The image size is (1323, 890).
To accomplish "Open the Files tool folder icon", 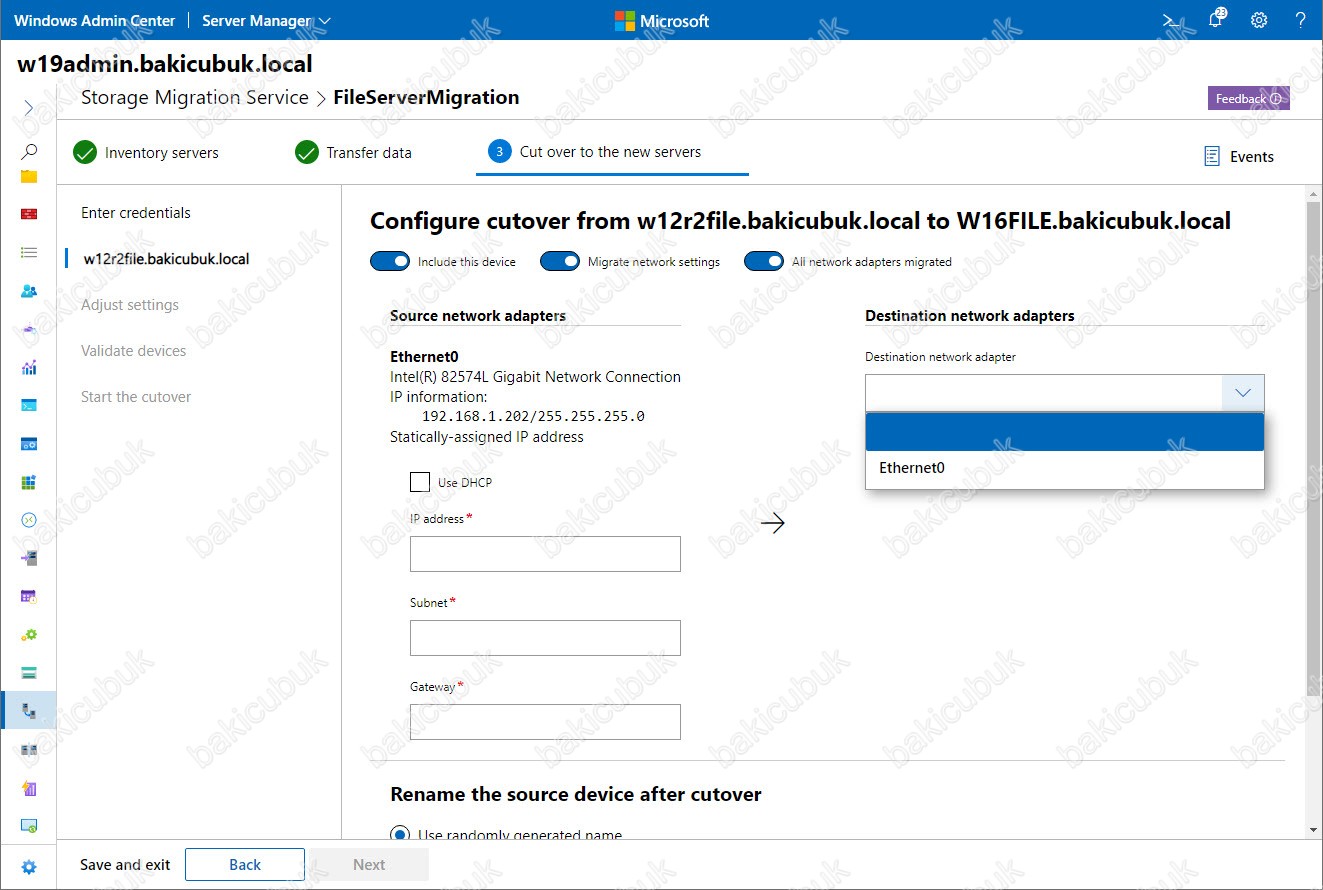I will point(29,176).
